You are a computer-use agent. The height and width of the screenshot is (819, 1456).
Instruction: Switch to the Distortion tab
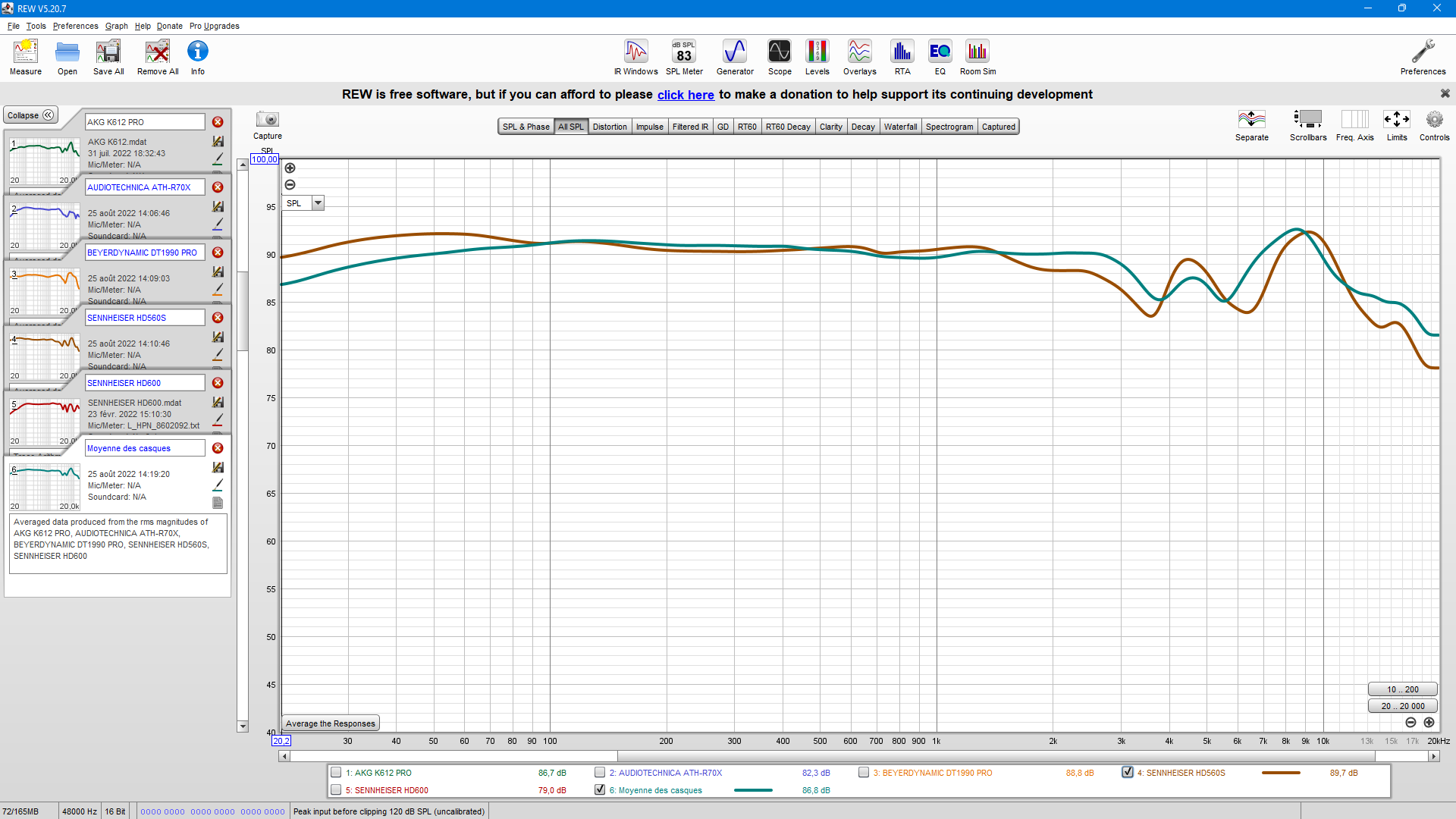click(610, 127)
